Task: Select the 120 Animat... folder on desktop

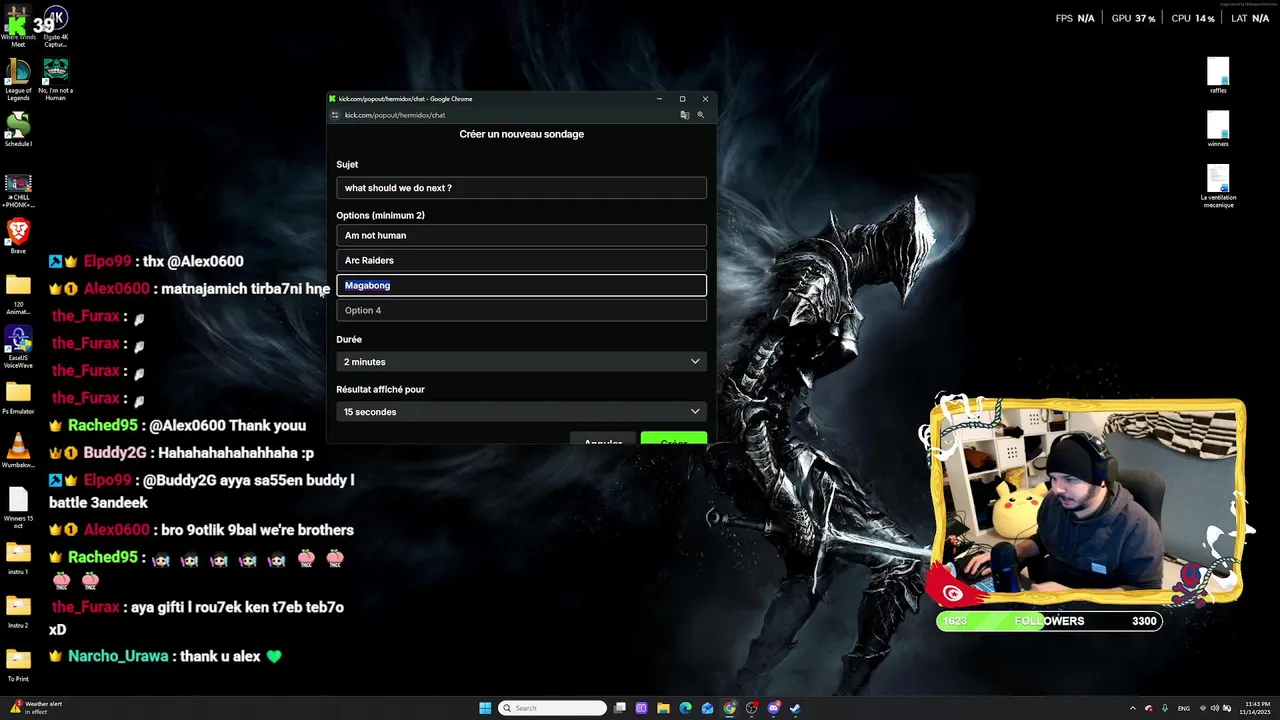Action: click(x=18, y=295)
